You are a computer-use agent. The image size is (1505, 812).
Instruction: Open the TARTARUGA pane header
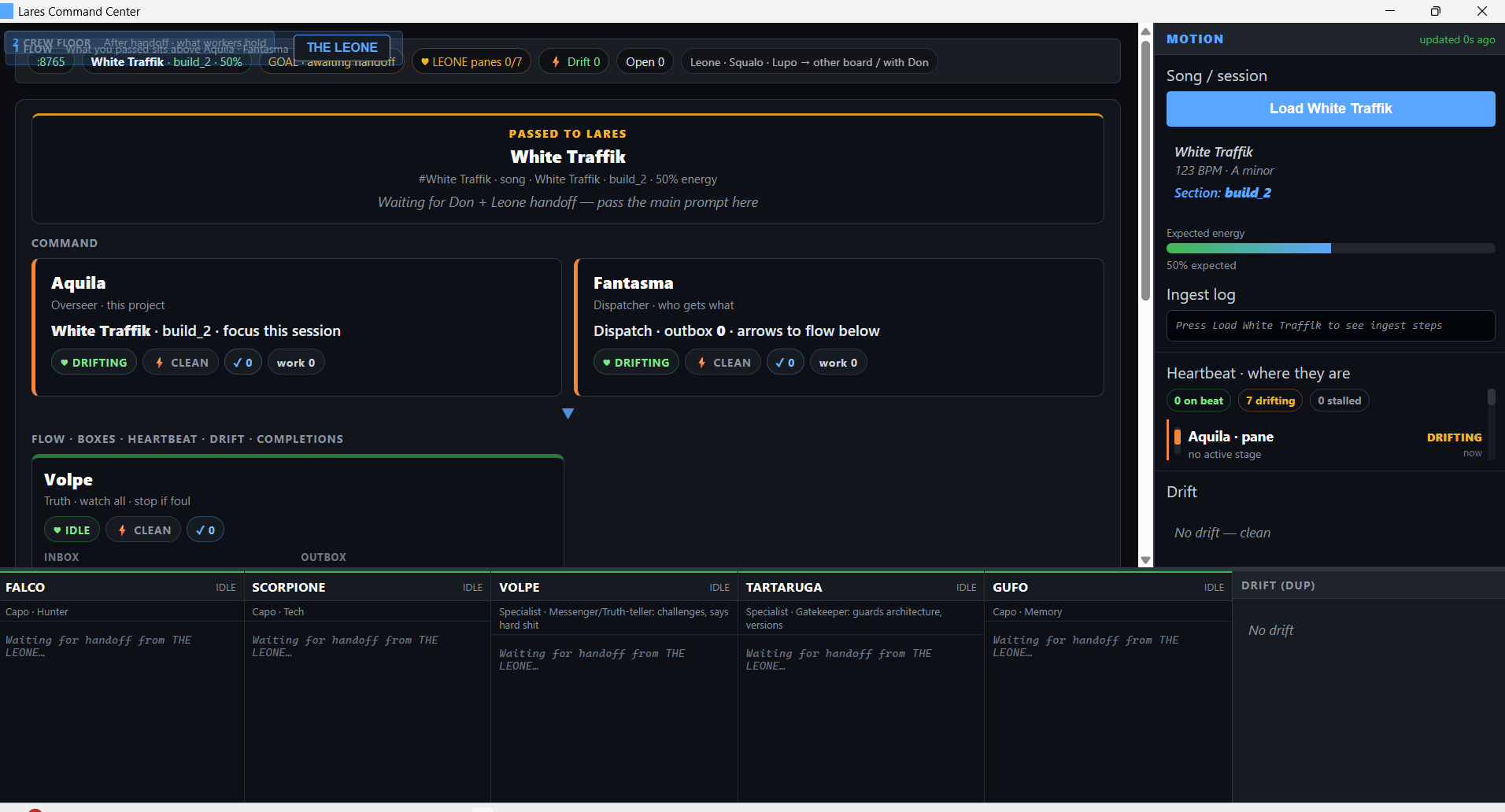(861, 588)
